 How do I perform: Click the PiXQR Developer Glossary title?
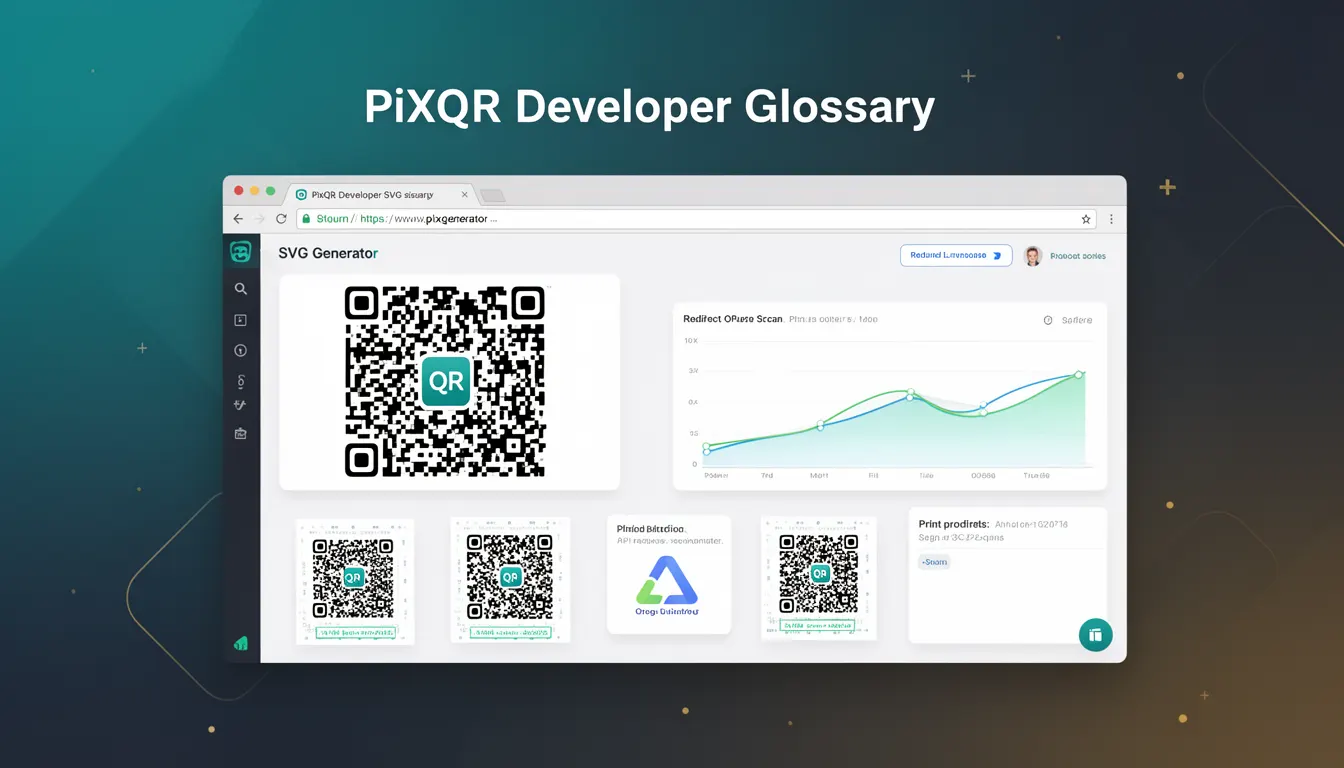click(x=649, y=107)
